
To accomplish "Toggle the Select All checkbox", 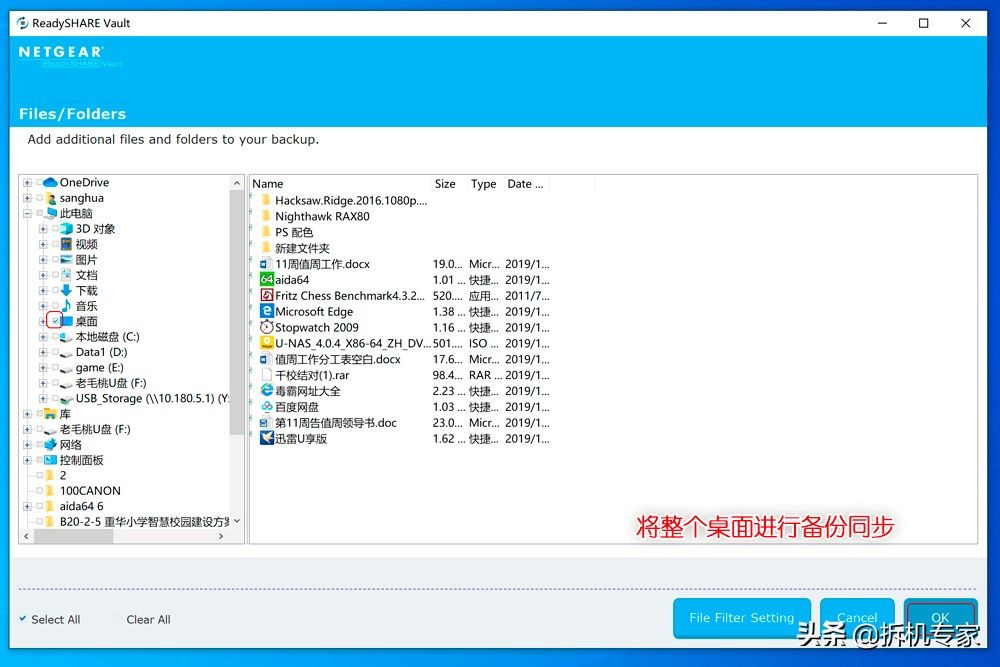I will coord(23,619).
